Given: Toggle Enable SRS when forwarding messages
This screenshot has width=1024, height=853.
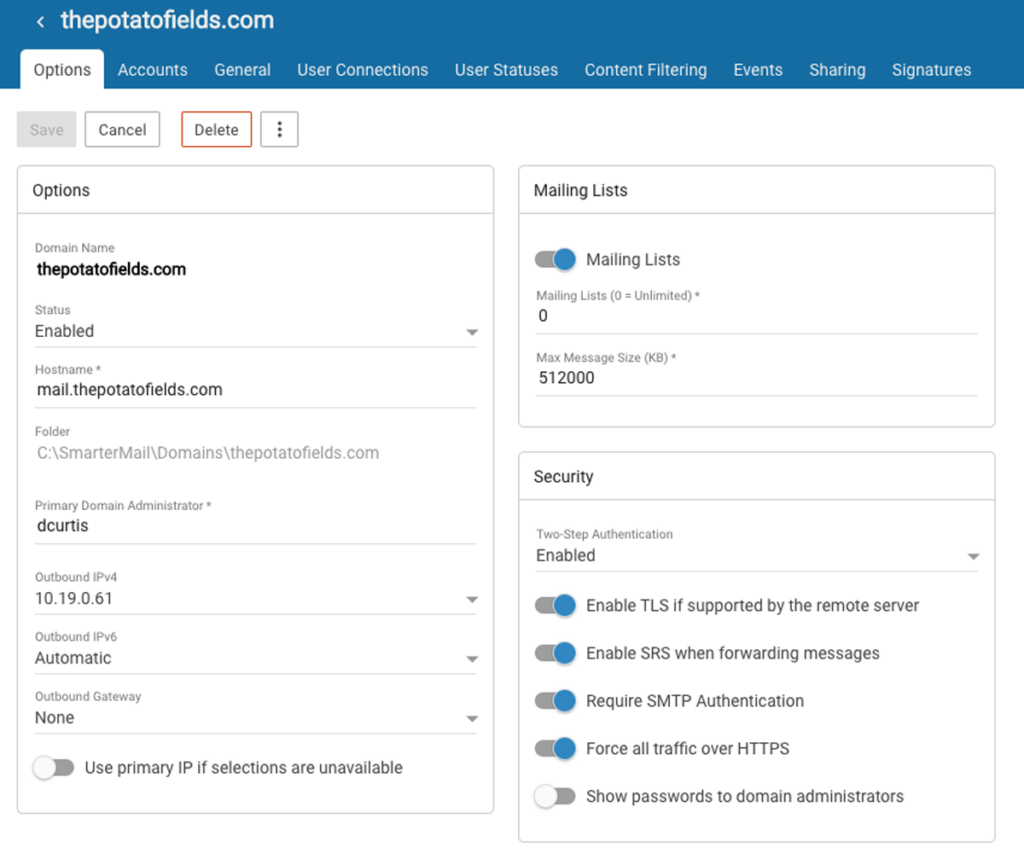Looking at the screenshot, I should pyautogui.click(x=556, y=653).
